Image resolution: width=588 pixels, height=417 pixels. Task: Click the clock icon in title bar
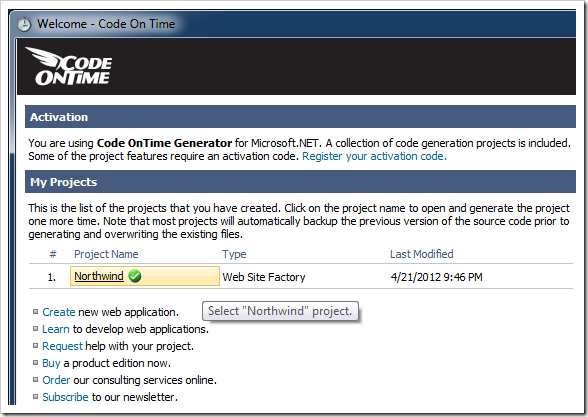tap(24, 24)
